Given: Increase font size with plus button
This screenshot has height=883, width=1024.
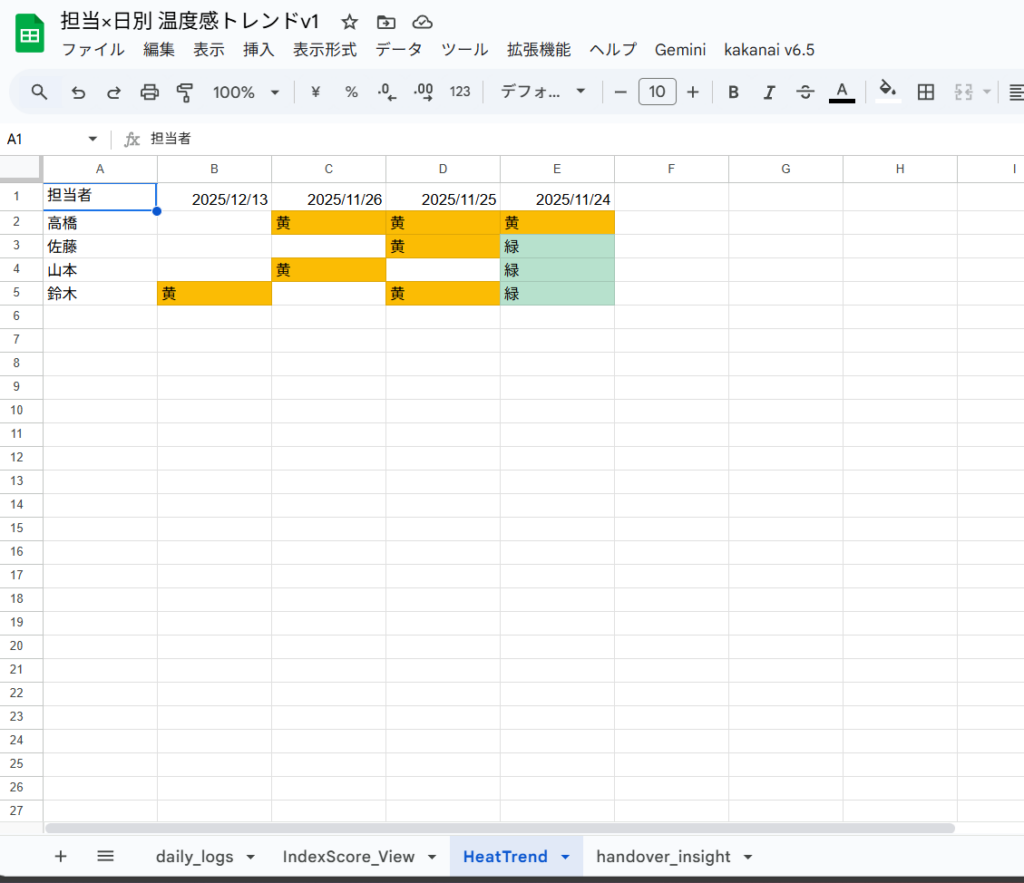Looking at the screenshot, I should pyautogui.click(x=692, y=92).
